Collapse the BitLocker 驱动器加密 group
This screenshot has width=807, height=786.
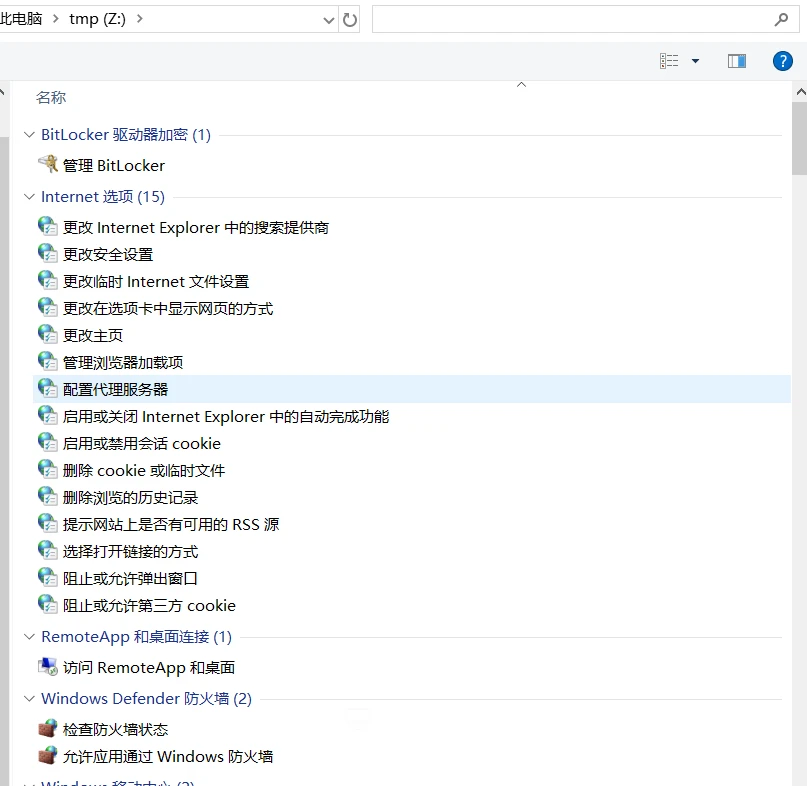coord(29,134)
